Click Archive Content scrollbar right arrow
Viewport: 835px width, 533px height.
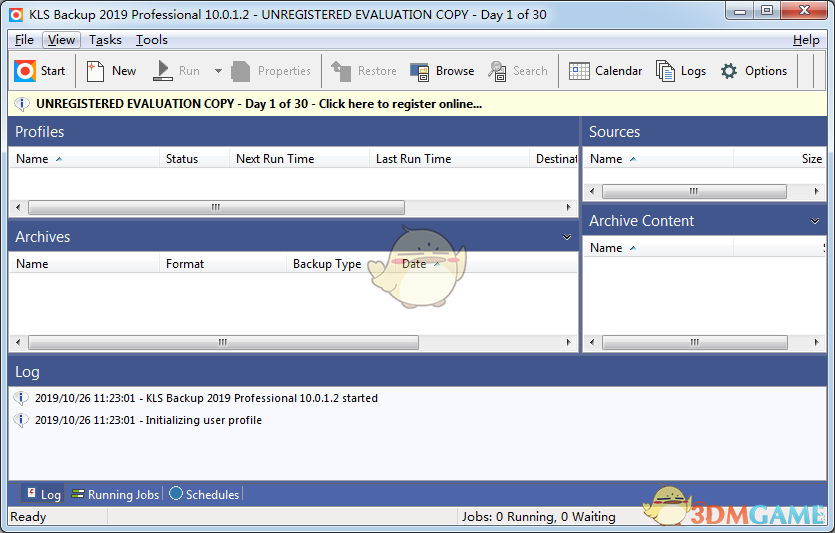[816, 342]
